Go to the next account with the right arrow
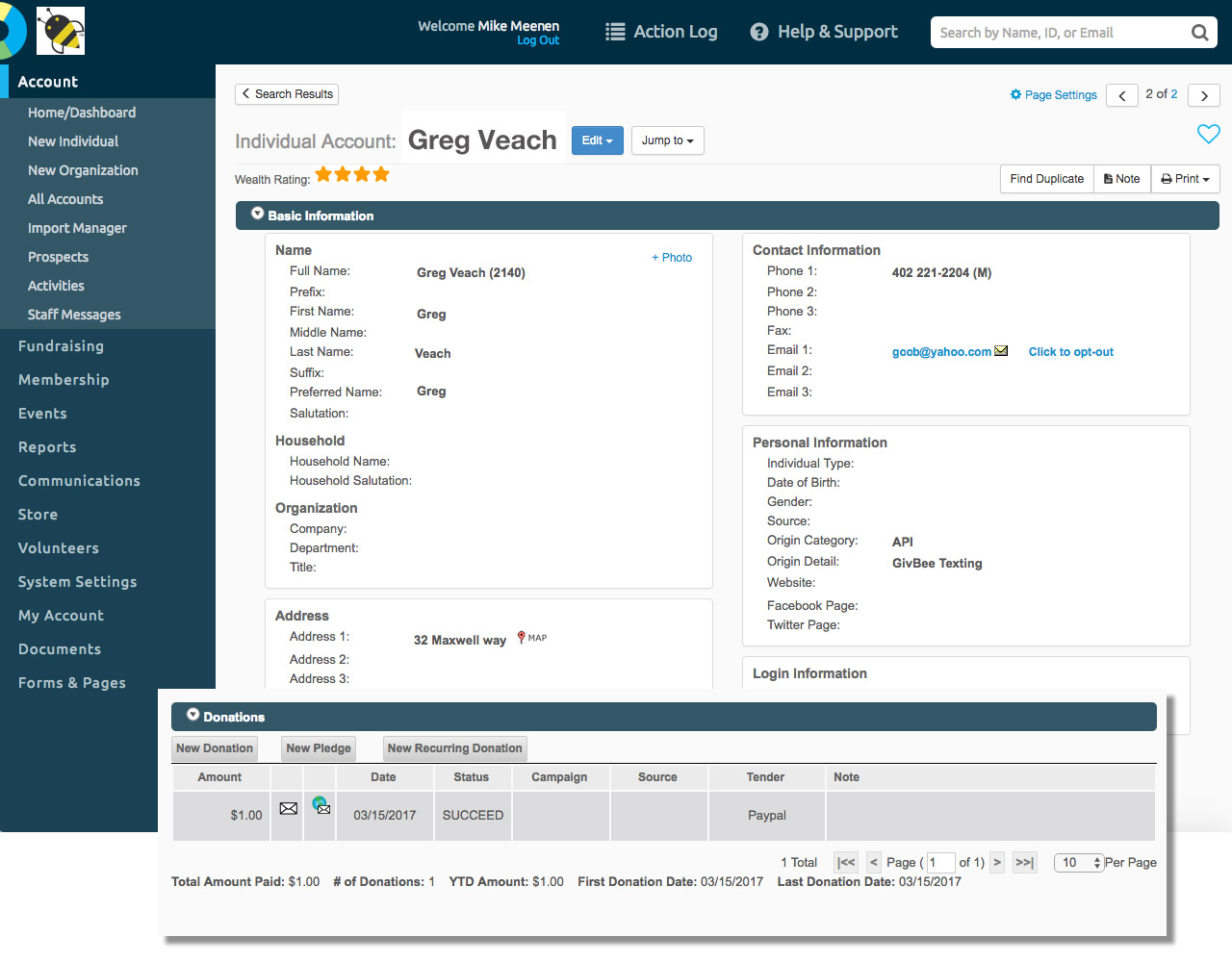Screen dimensions: 1232x962 pos(1204,95)
